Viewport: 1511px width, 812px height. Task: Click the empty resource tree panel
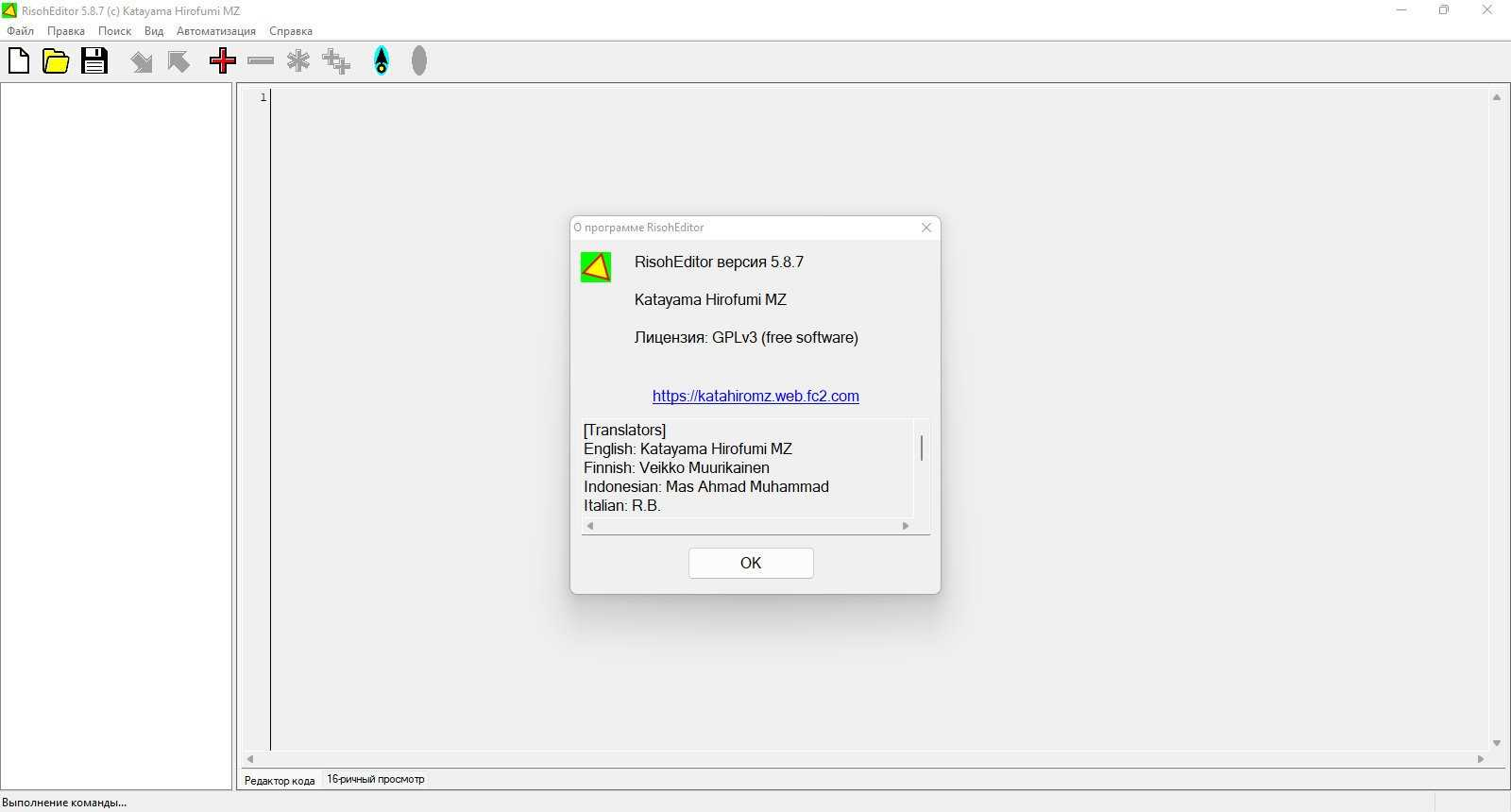tap(116, 436)
